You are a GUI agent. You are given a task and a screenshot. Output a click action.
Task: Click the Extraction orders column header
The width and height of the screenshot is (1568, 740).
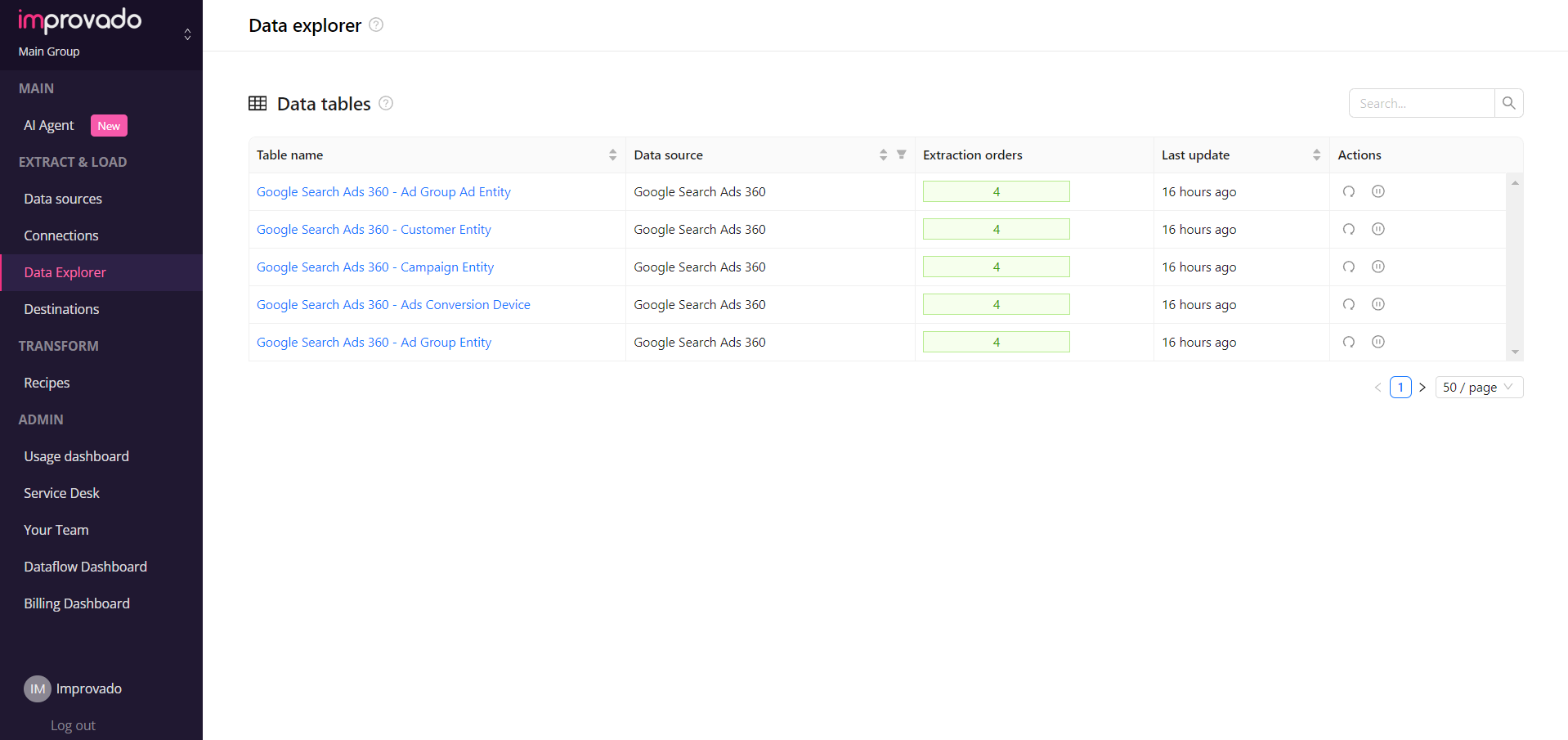[x=972, y=155]
